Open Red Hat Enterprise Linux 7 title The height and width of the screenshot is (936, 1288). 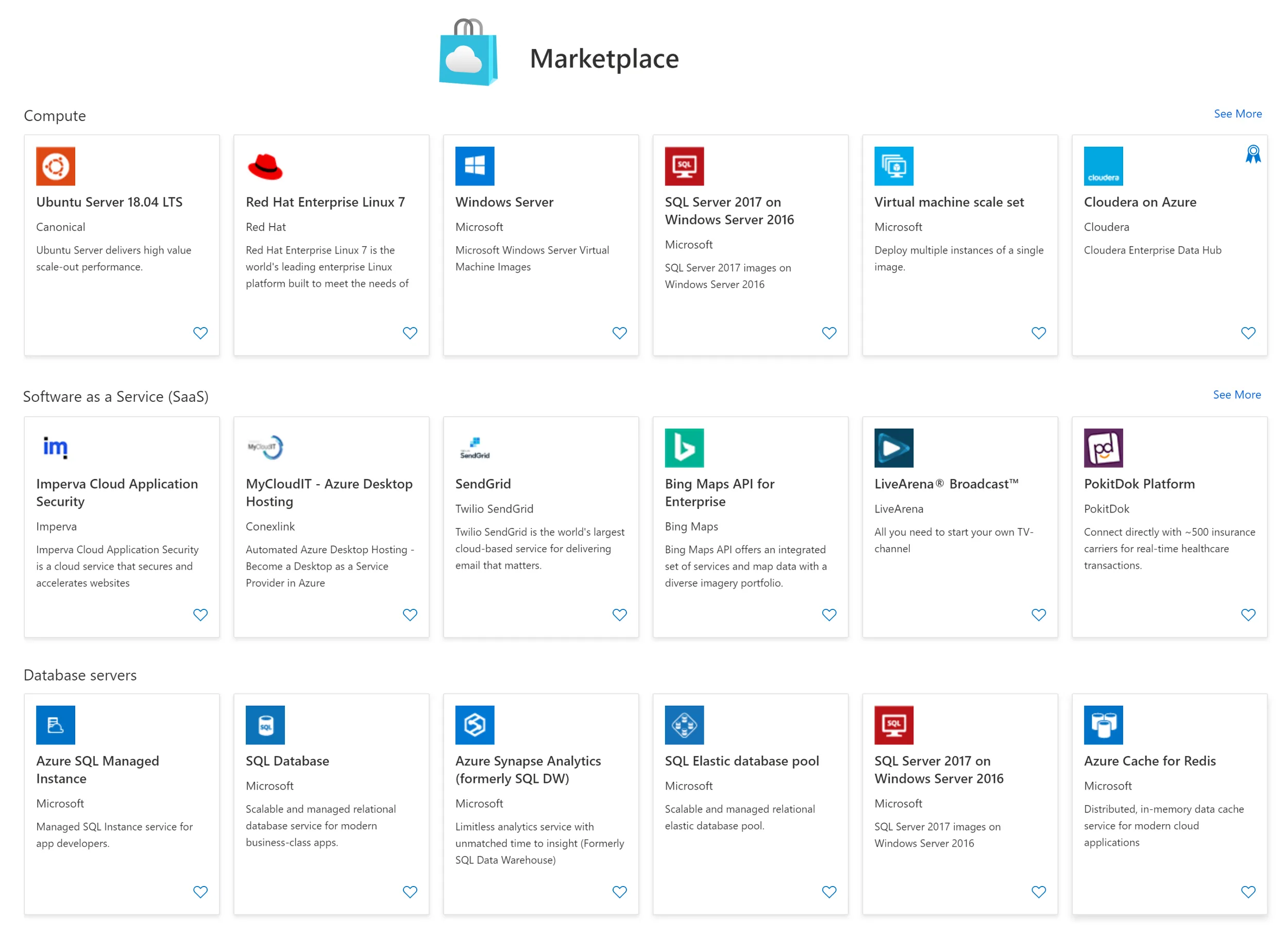tap(326, 202)
